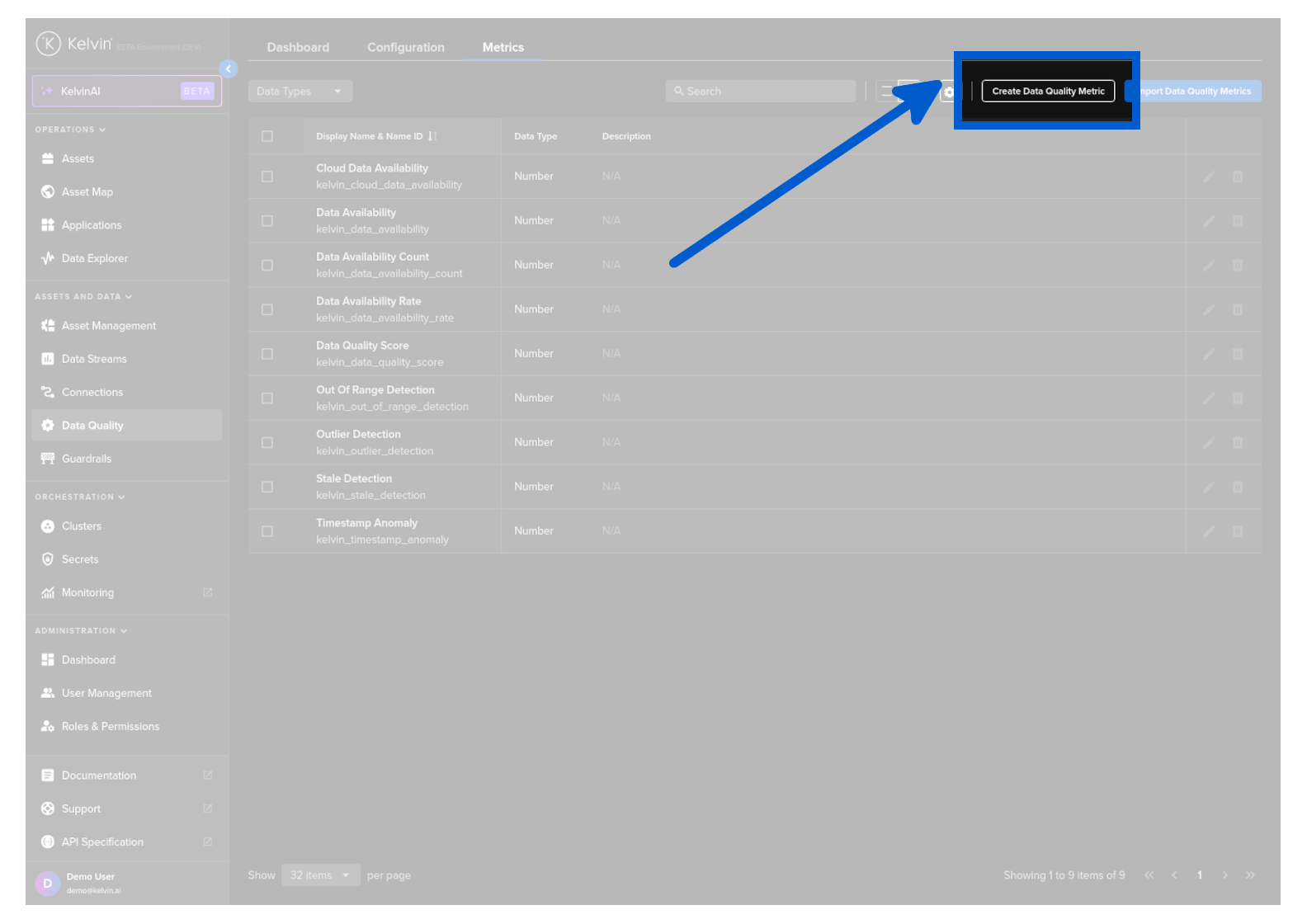Delete the Timestamp Anomaly metric
The height and width of the screenshot is (924, 1307).
1237,531
